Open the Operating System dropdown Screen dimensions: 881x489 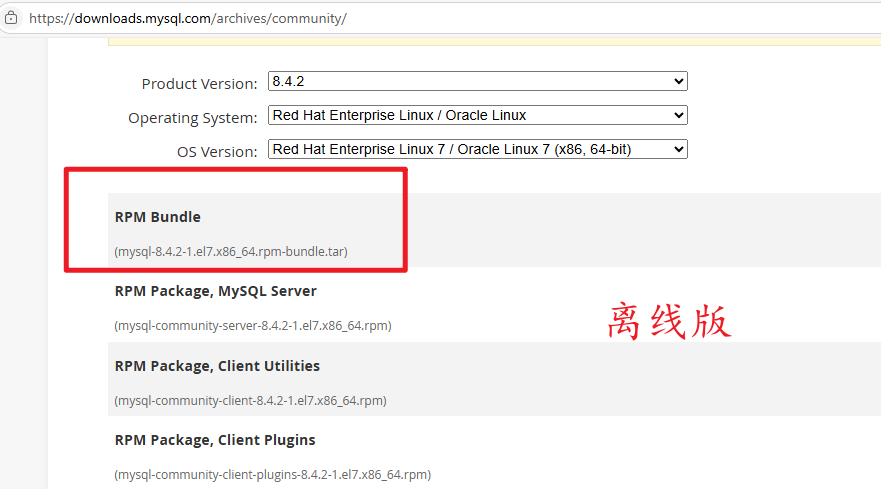pos(478,115)
